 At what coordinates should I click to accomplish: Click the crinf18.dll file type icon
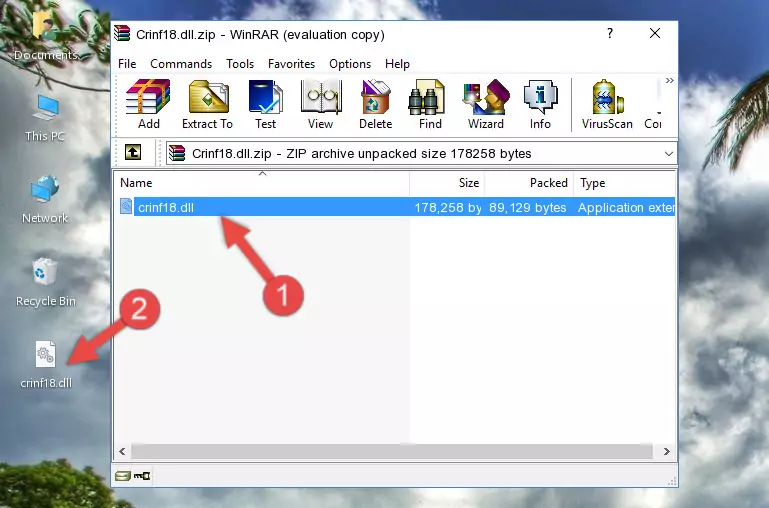pos(126,206)
